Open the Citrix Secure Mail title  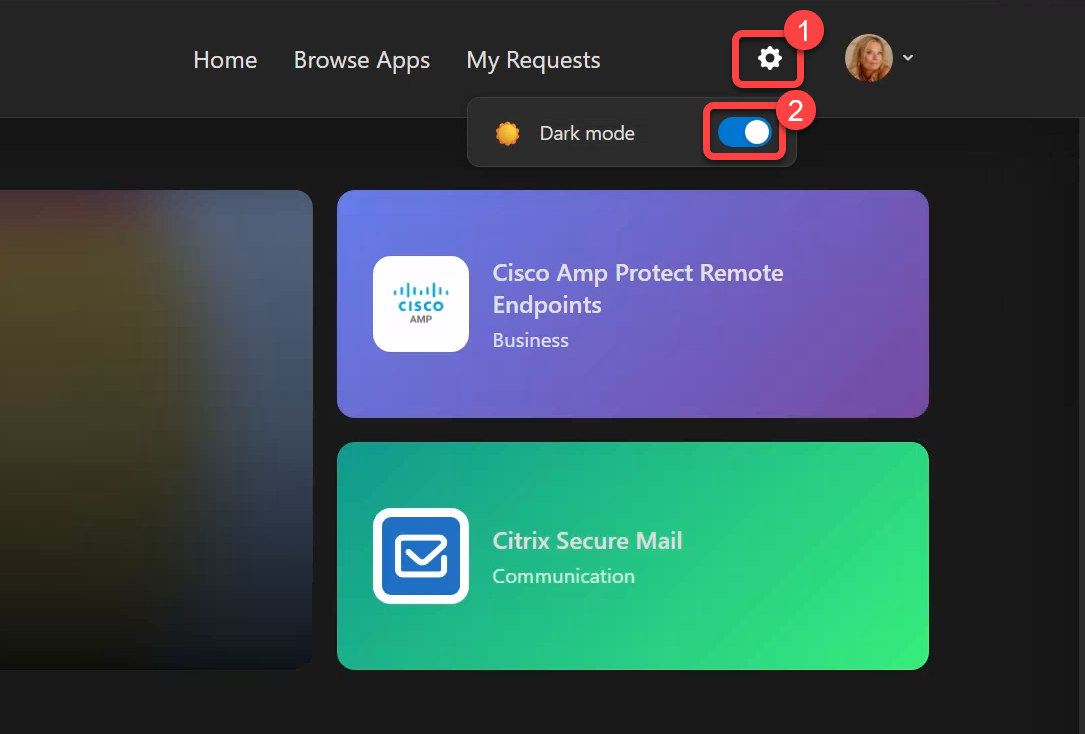tap(587, 540)
